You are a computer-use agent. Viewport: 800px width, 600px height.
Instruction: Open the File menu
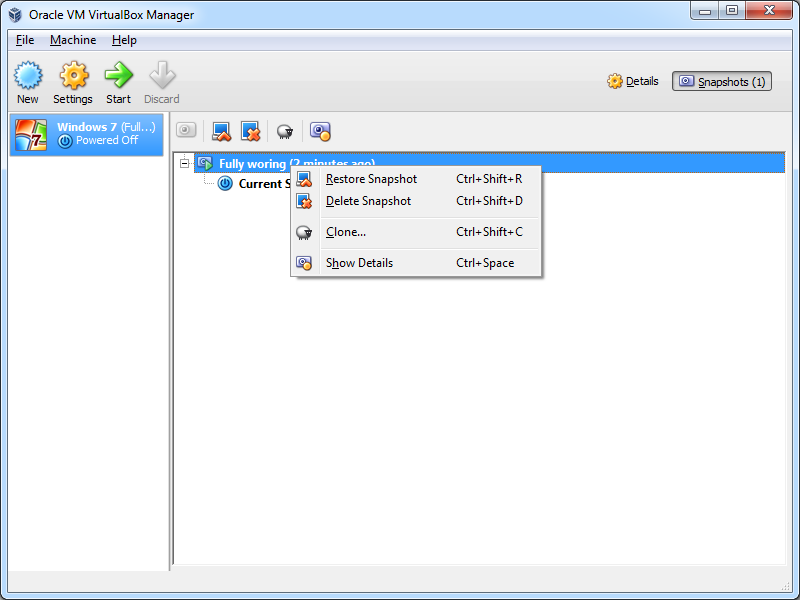pos(25,40)
